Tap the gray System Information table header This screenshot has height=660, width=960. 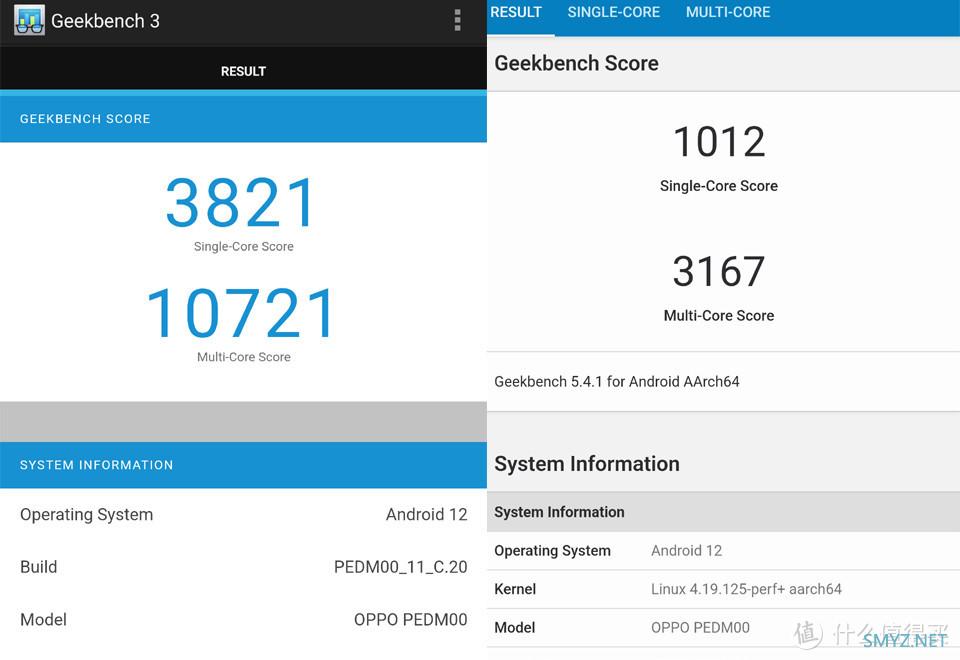(x=723, y=512)
